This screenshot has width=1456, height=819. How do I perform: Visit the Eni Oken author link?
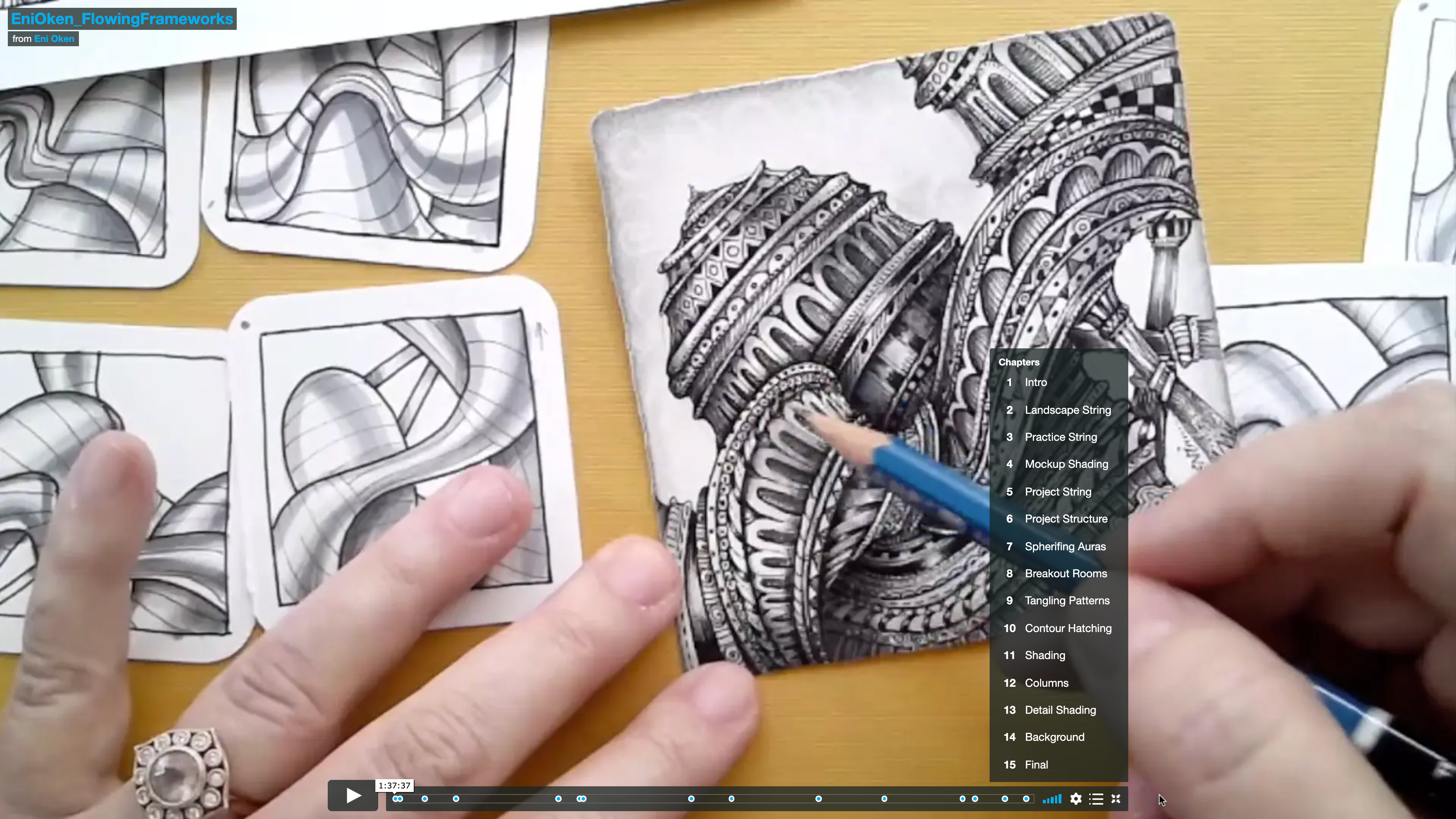pyautogui.click(x=54, y=38)
